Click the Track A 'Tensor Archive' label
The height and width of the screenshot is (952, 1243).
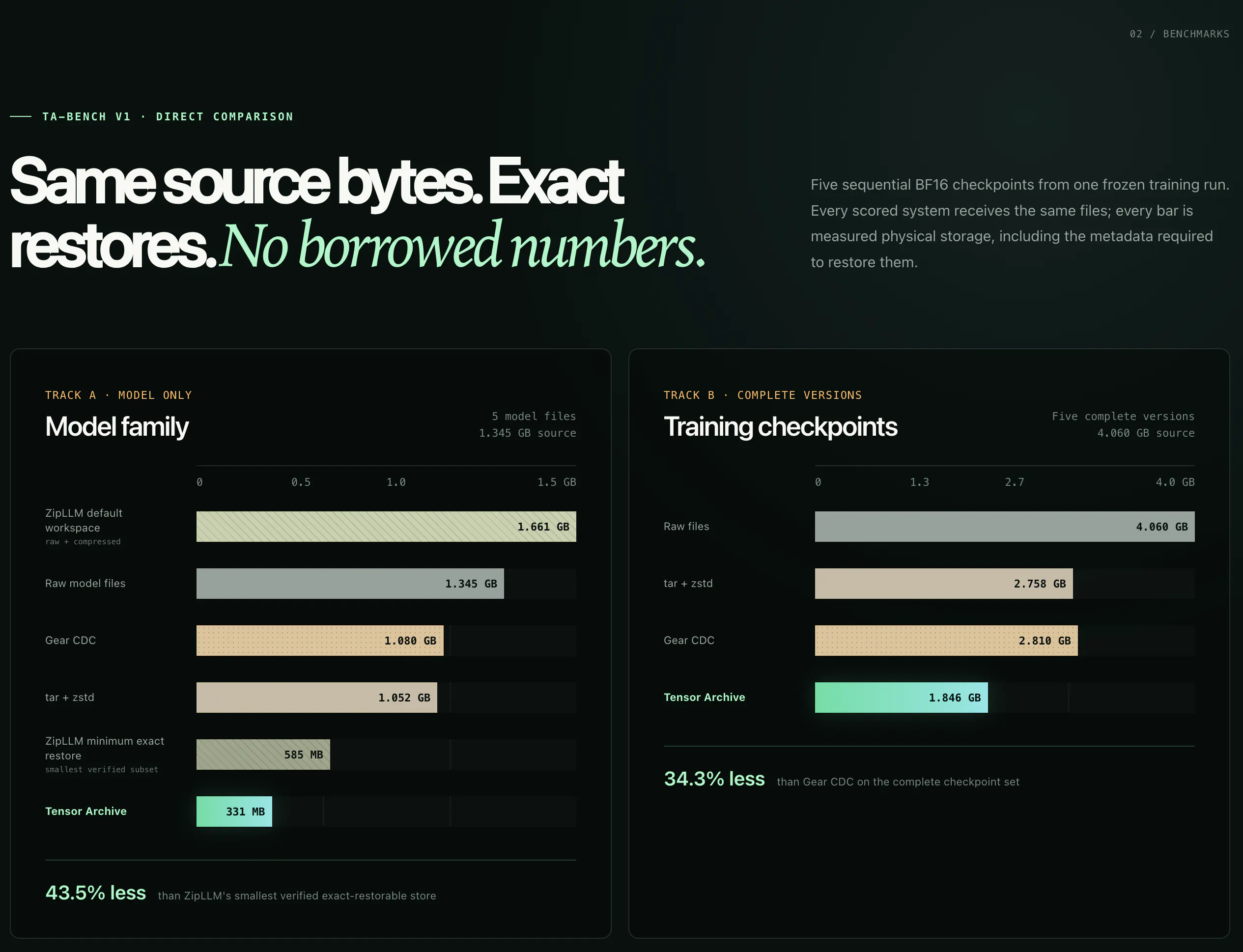86,812
